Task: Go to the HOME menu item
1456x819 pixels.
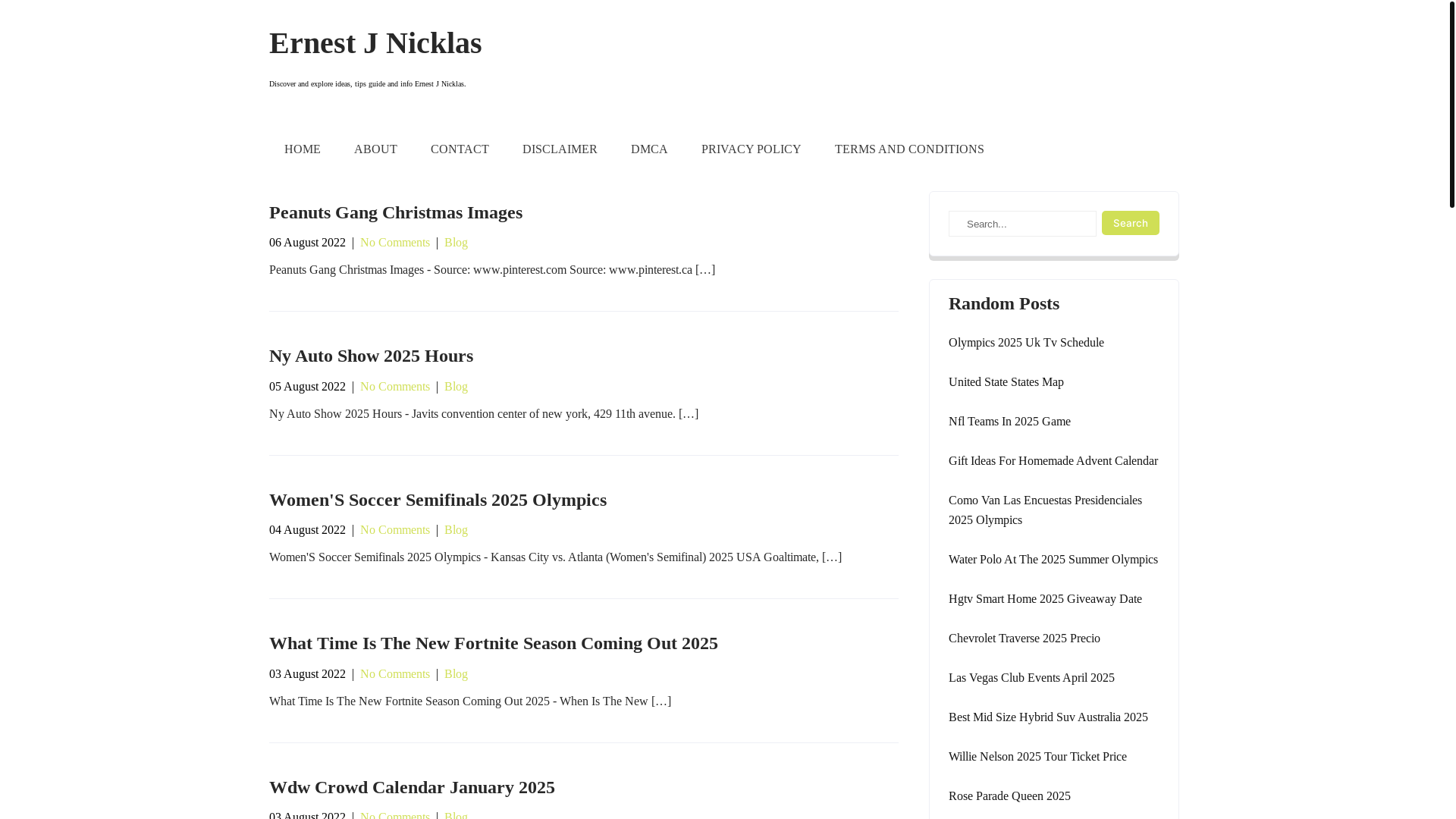Action: 303,149
